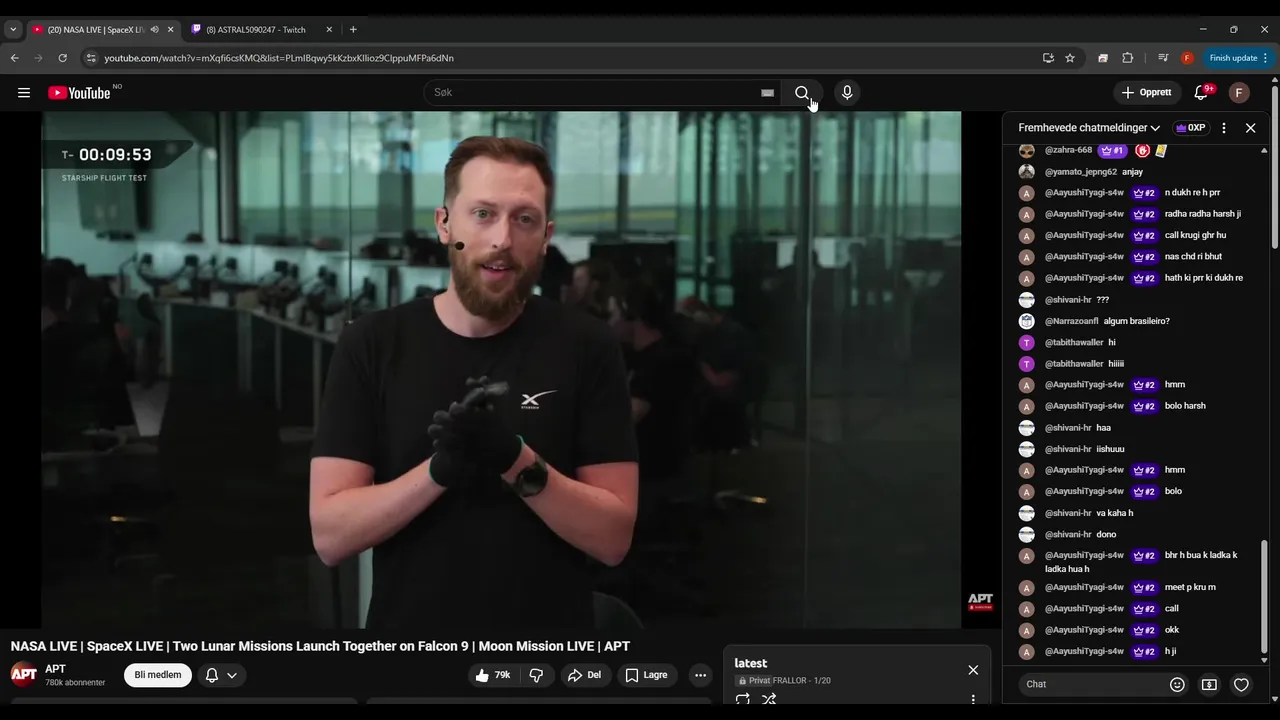The image size is (1280, 720).
Task: Click the 0XP crown badge in chat header
Action: point(1190,128)
